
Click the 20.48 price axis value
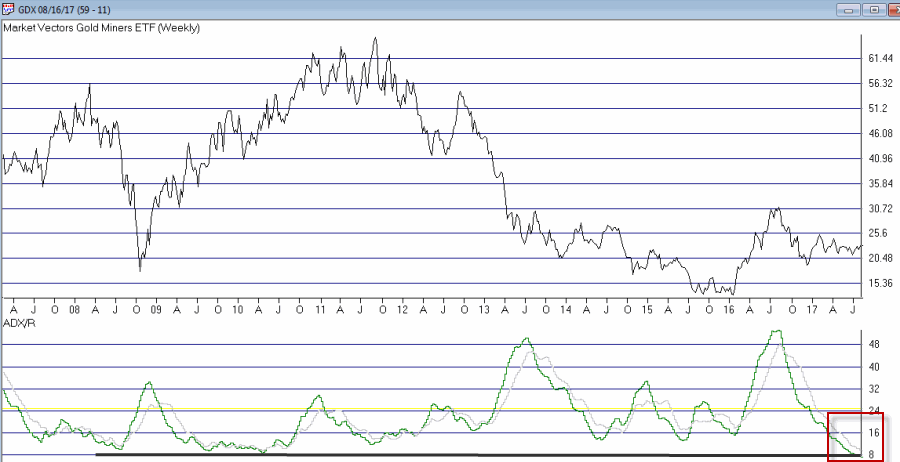(x=881, y=258)
